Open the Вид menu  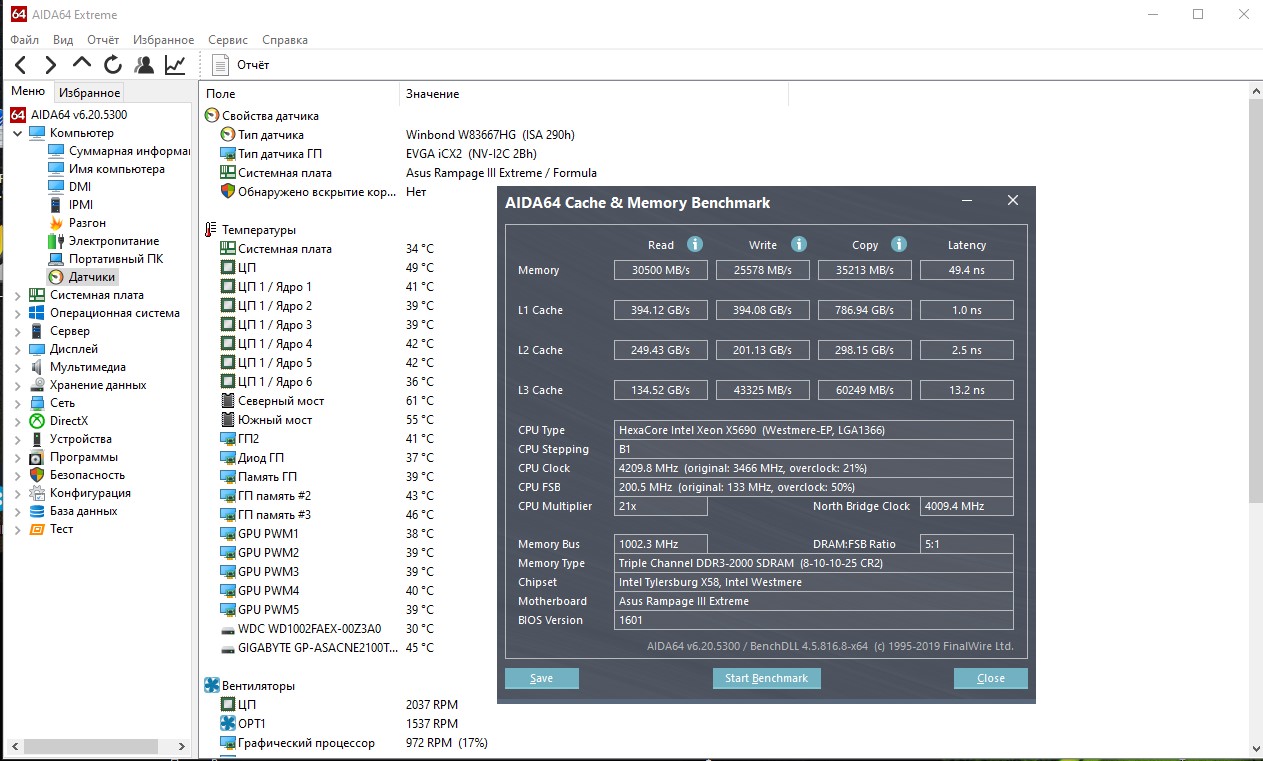pos(63,40)
